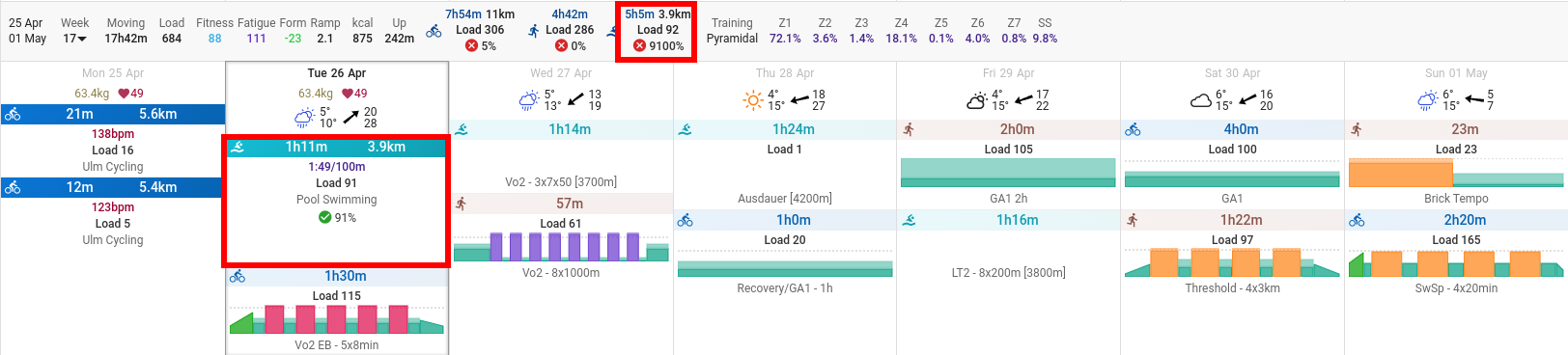Click the red 9100% compliance marker
Image resolution: width=1568 pixels, height=355 pixels.
639,45
